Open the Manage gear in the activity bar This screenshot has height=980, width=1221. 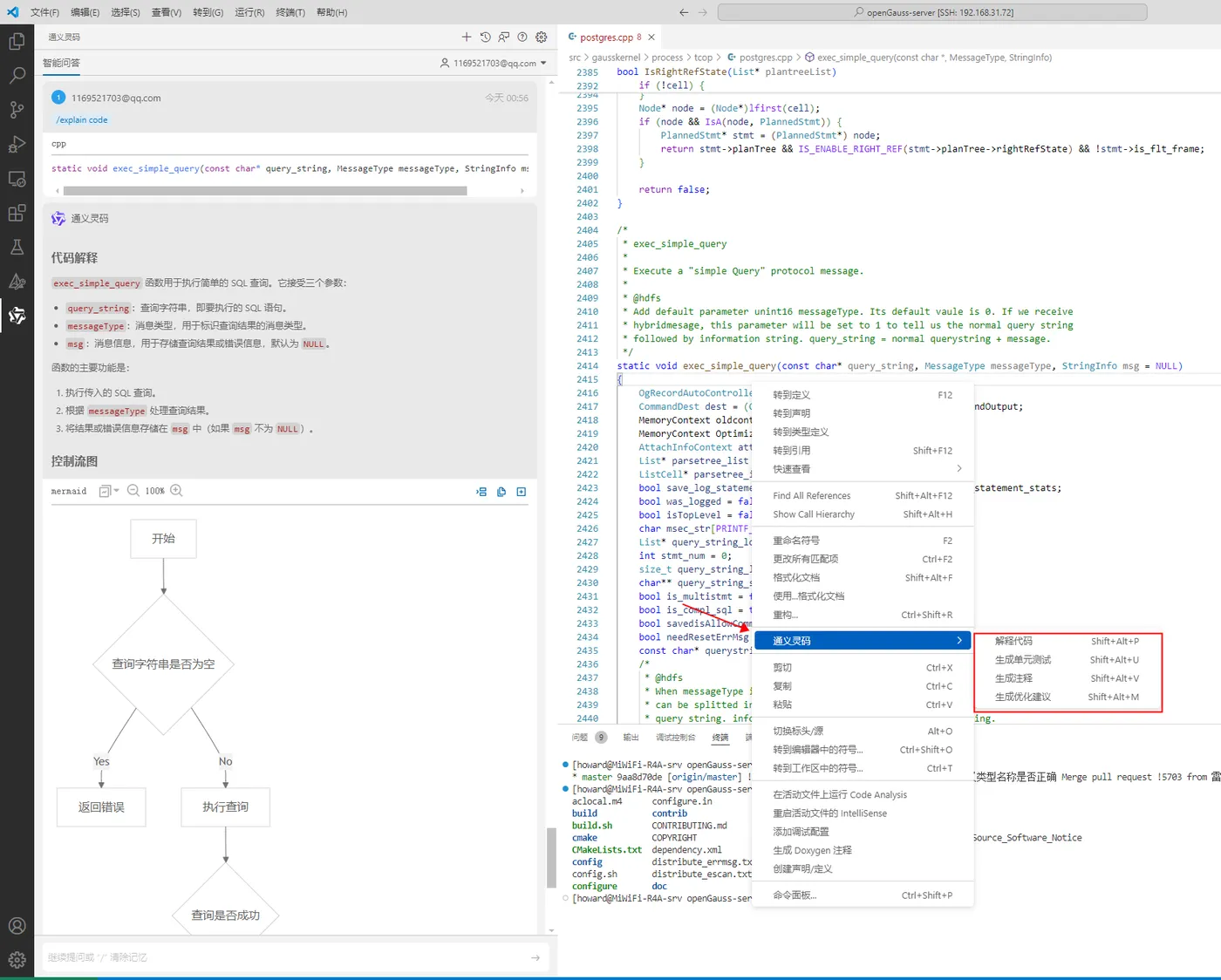17,960
